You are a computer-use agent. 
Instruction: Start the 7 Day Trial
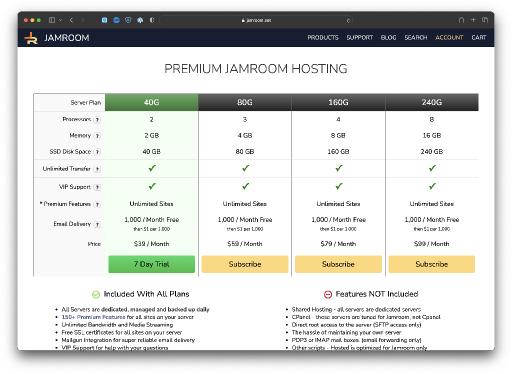coord(152,264)
